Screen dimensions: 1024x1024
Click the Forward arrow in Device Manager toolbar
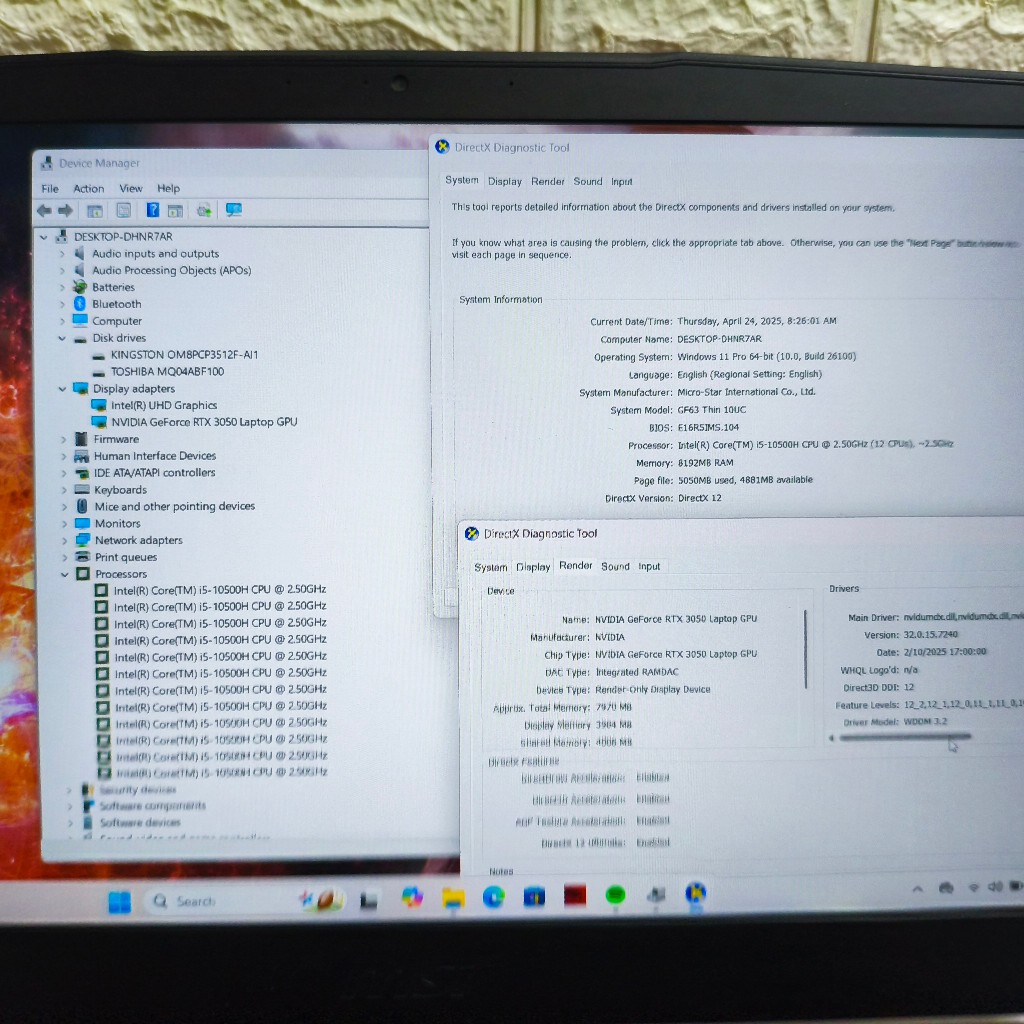[65, 210]
